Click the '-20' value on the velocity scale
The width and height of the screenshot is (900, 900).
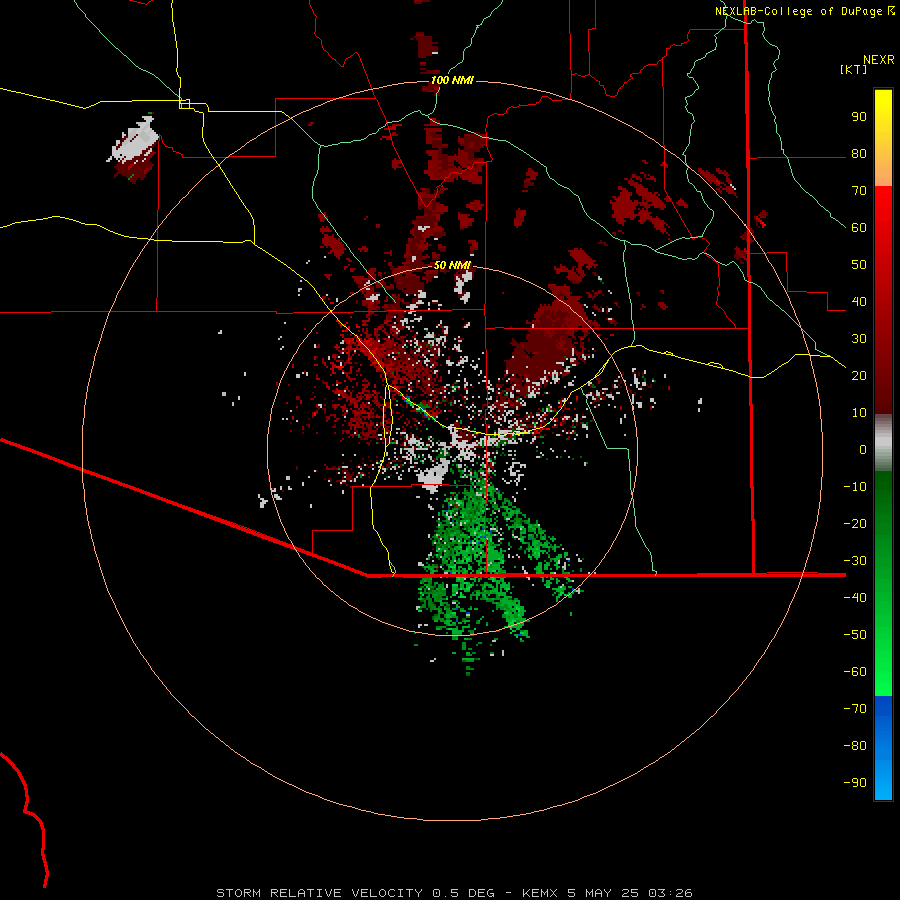(855, 523)
